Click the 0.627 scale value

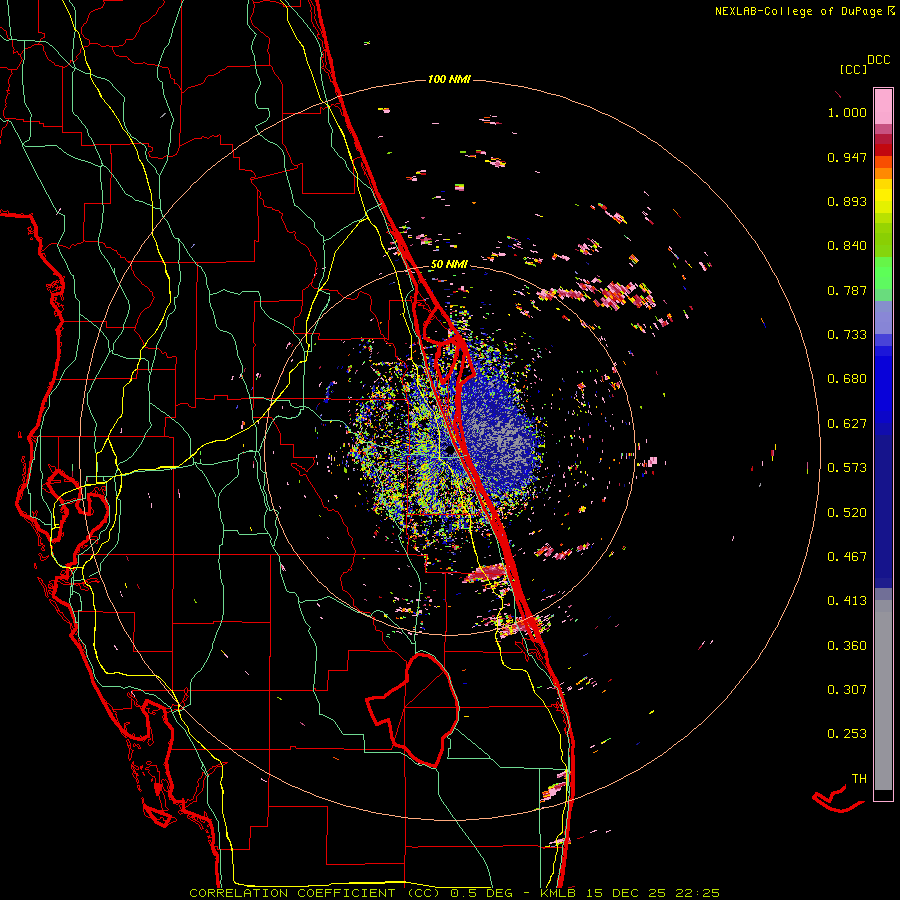pyautogui.click(x=847, y=424)
